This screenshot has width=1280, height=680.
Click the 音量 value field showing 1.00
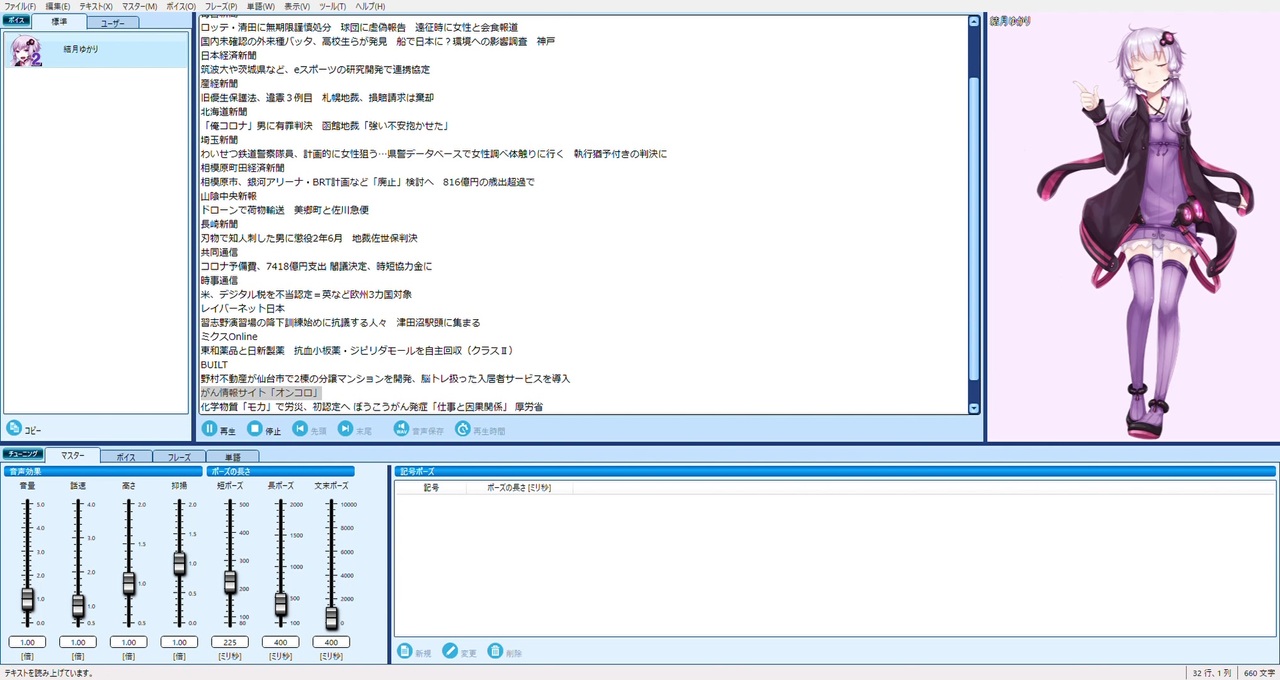(x=27, y=642)
